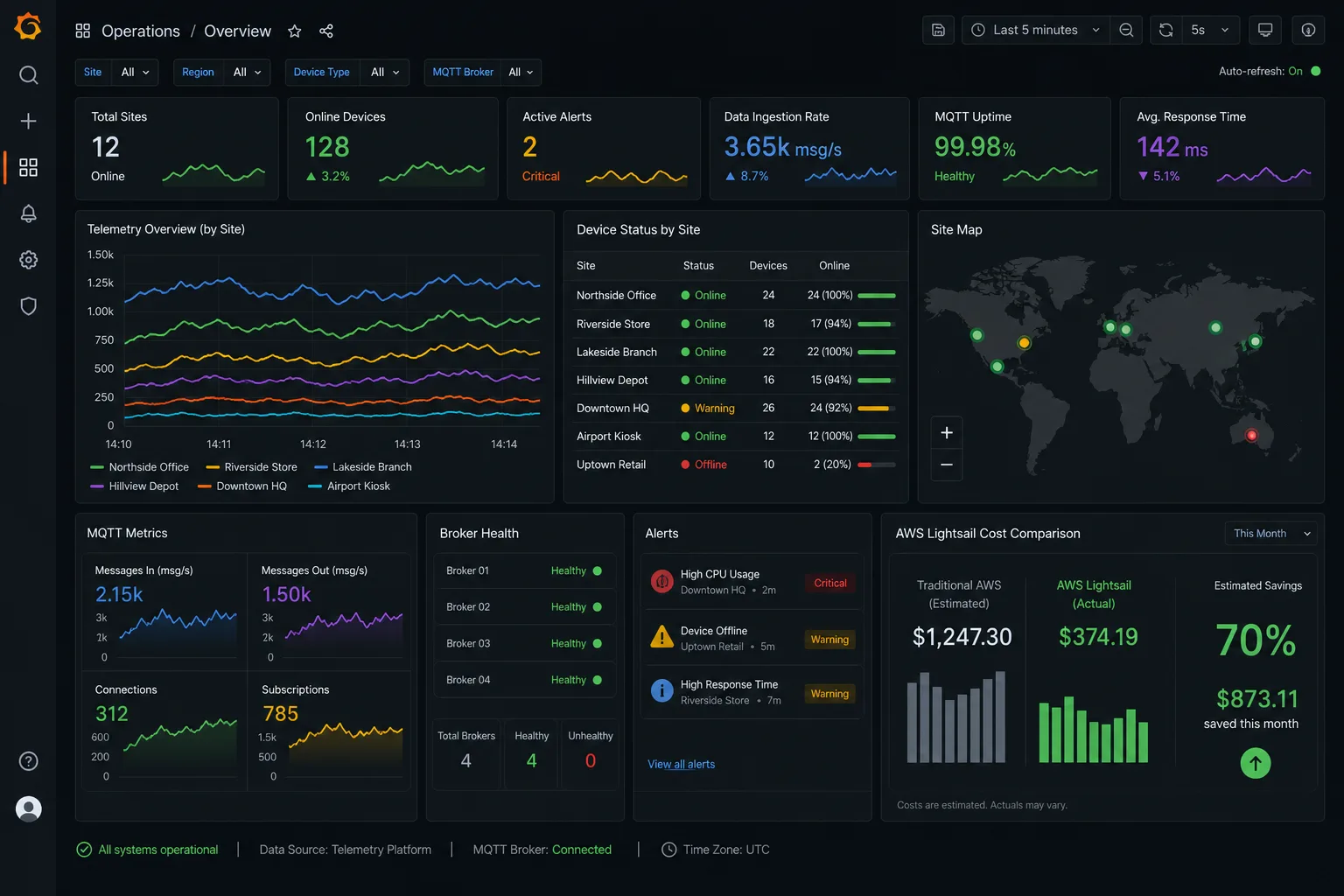1344x896 pixels.
Task: Star the Operations Overview dashboard
Action: (295, 31)
